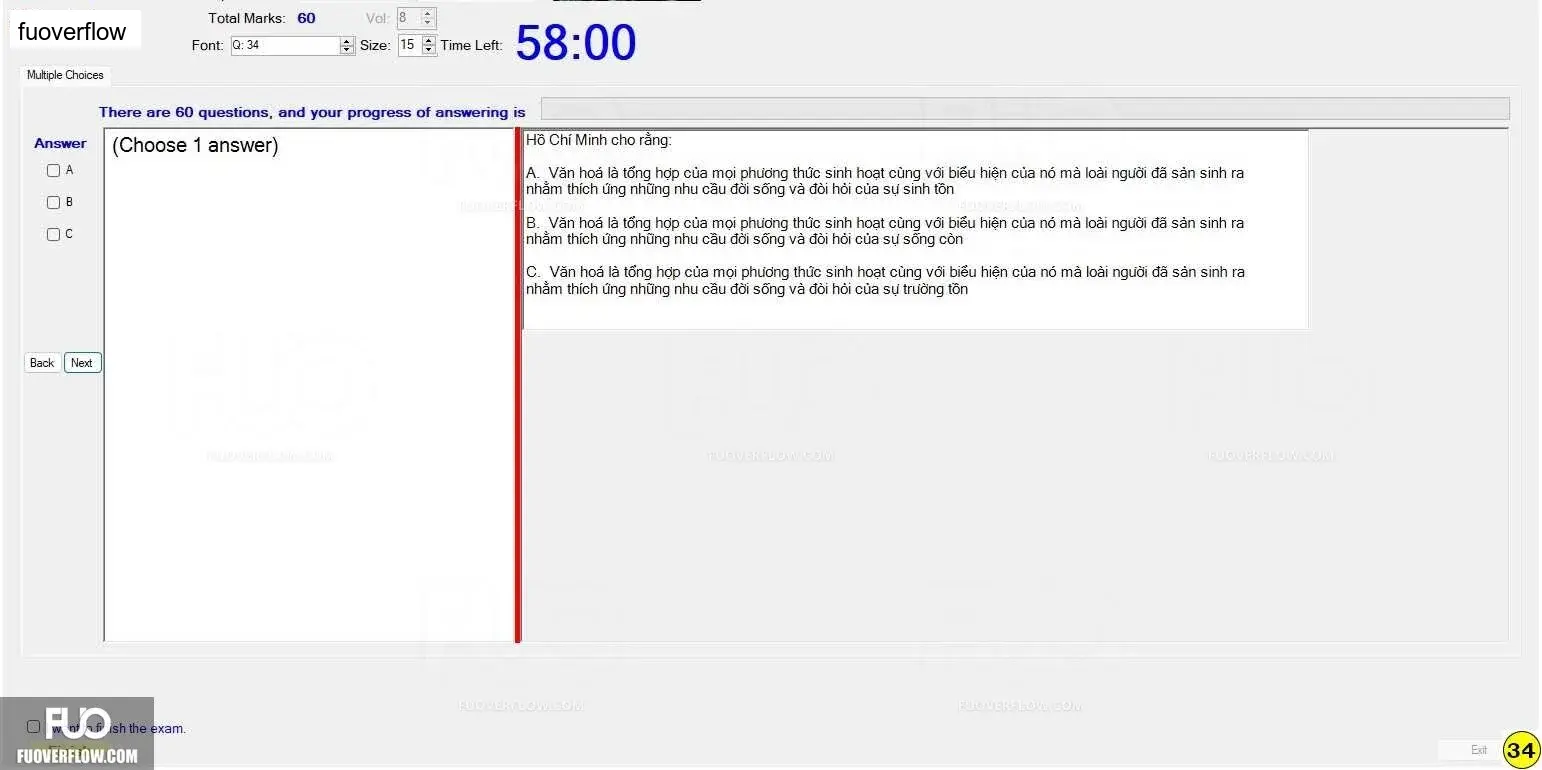
Task: Return to previous question with Back
Action: pyautogui.click(x=42, y=363)
